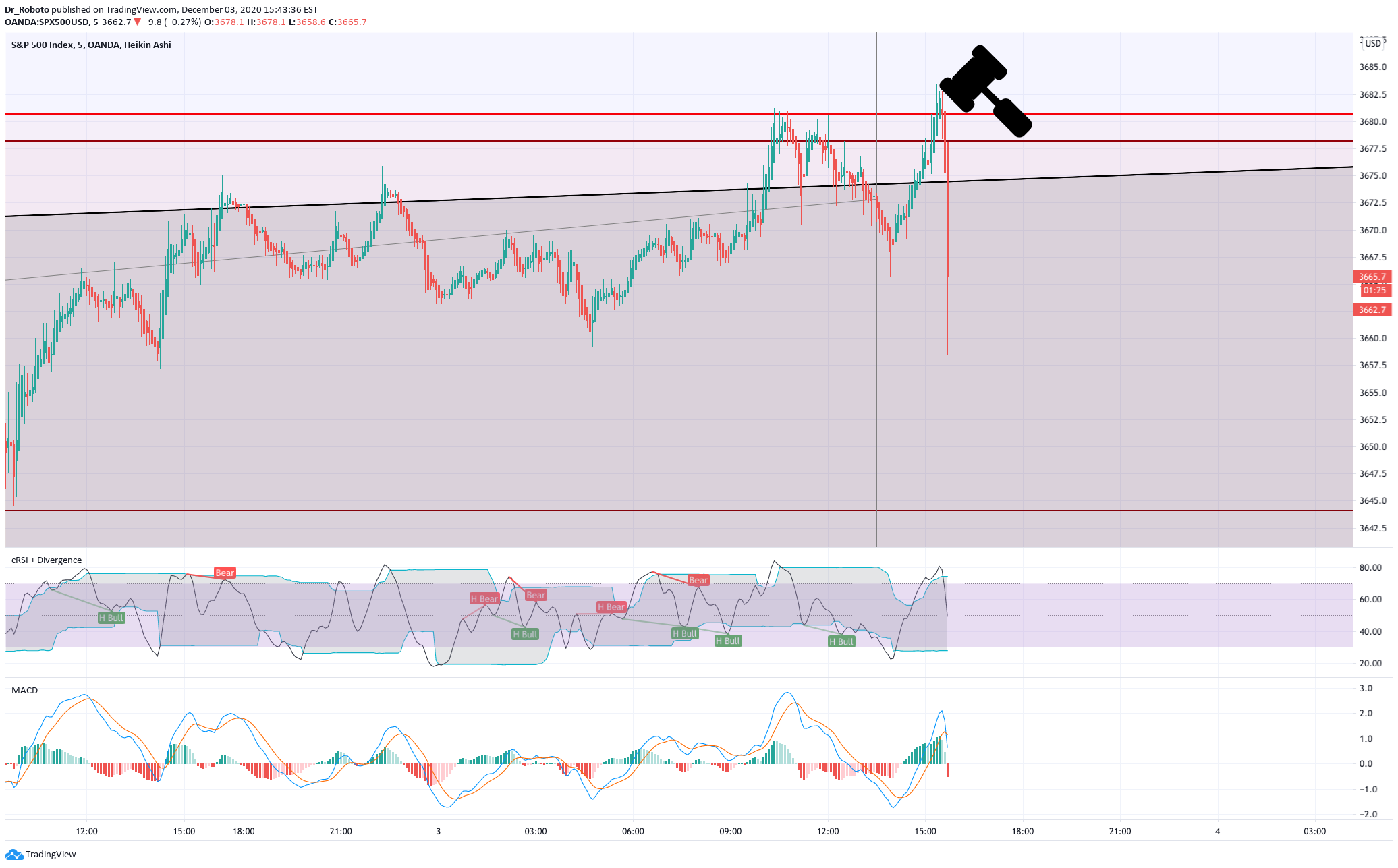Click the 3650.0 price axis label
The width and height of the screenshot is (1398, 868).
point(1373,446)
